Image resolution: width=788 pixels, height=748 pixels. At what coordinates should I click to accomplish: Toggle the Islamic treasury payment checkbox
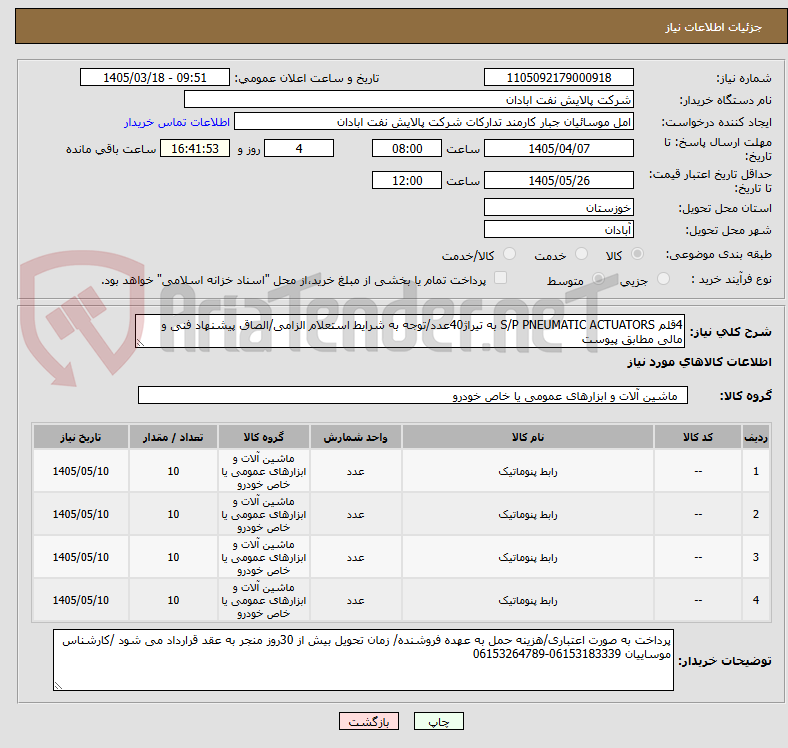pos(501,278)
